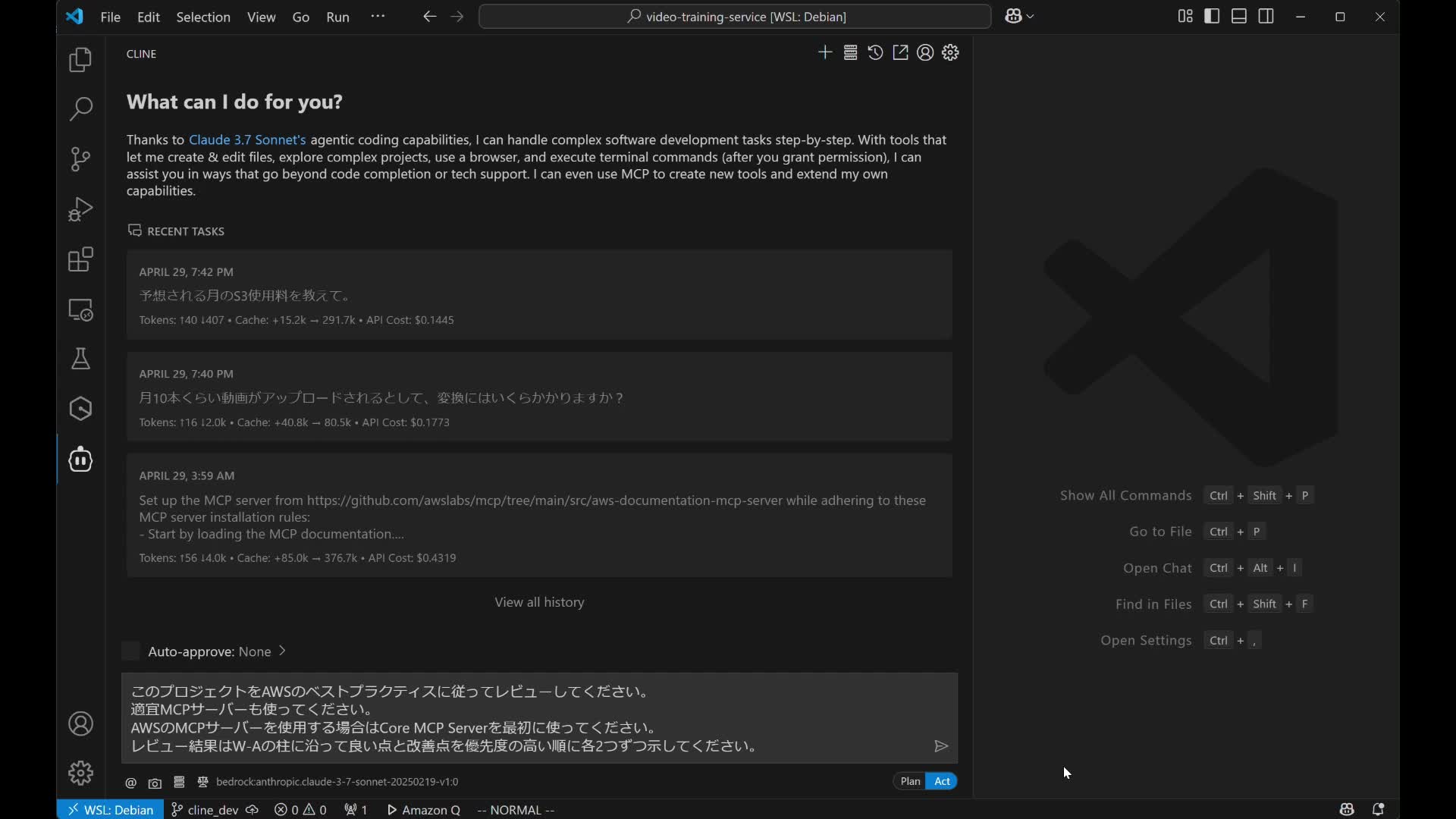Click the camera add-image icon
This screenshot has height=819, width=1456.
(x=155, y=783)
